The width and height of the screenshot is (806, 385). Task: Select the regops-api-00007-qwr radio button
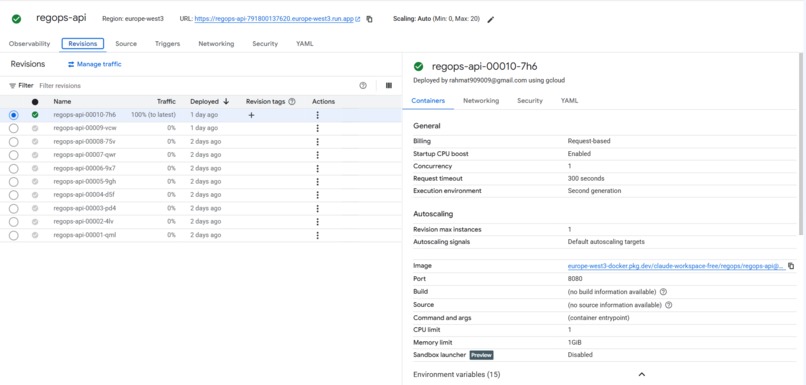(x=14, y=155)
